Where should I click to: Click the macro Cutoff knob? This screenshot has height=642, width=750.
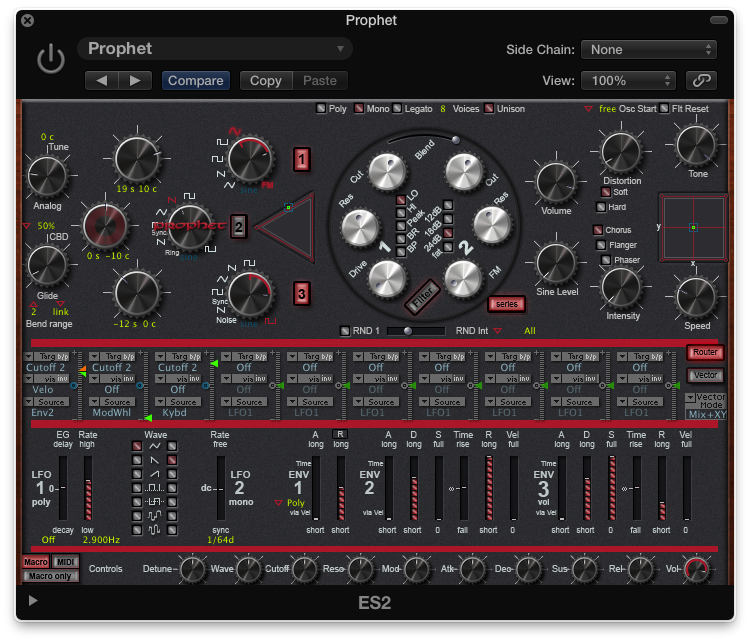pos(305,569)
